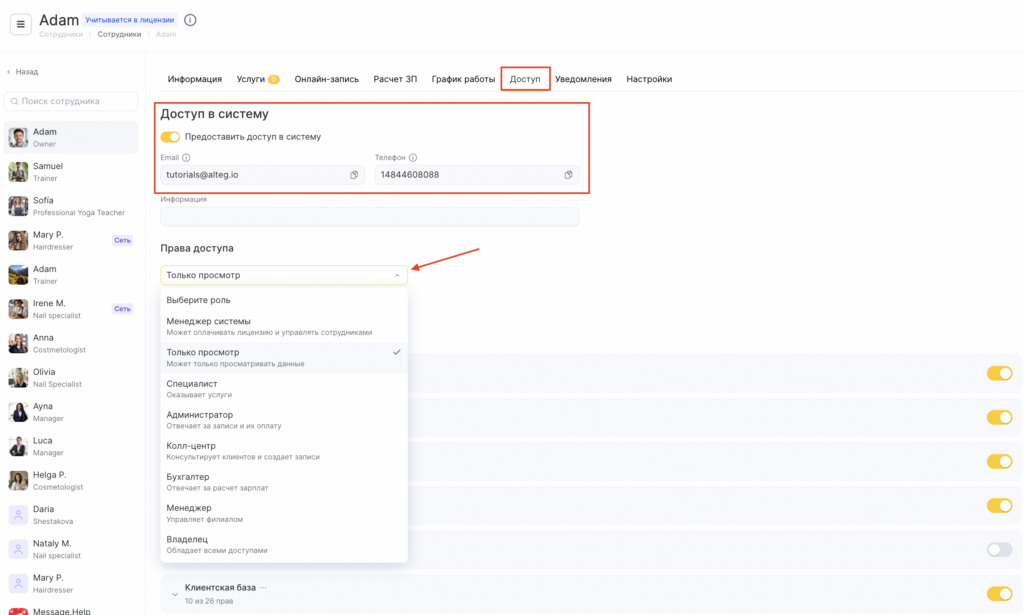Copy the email address with copy icon

(x=354, y=175)
